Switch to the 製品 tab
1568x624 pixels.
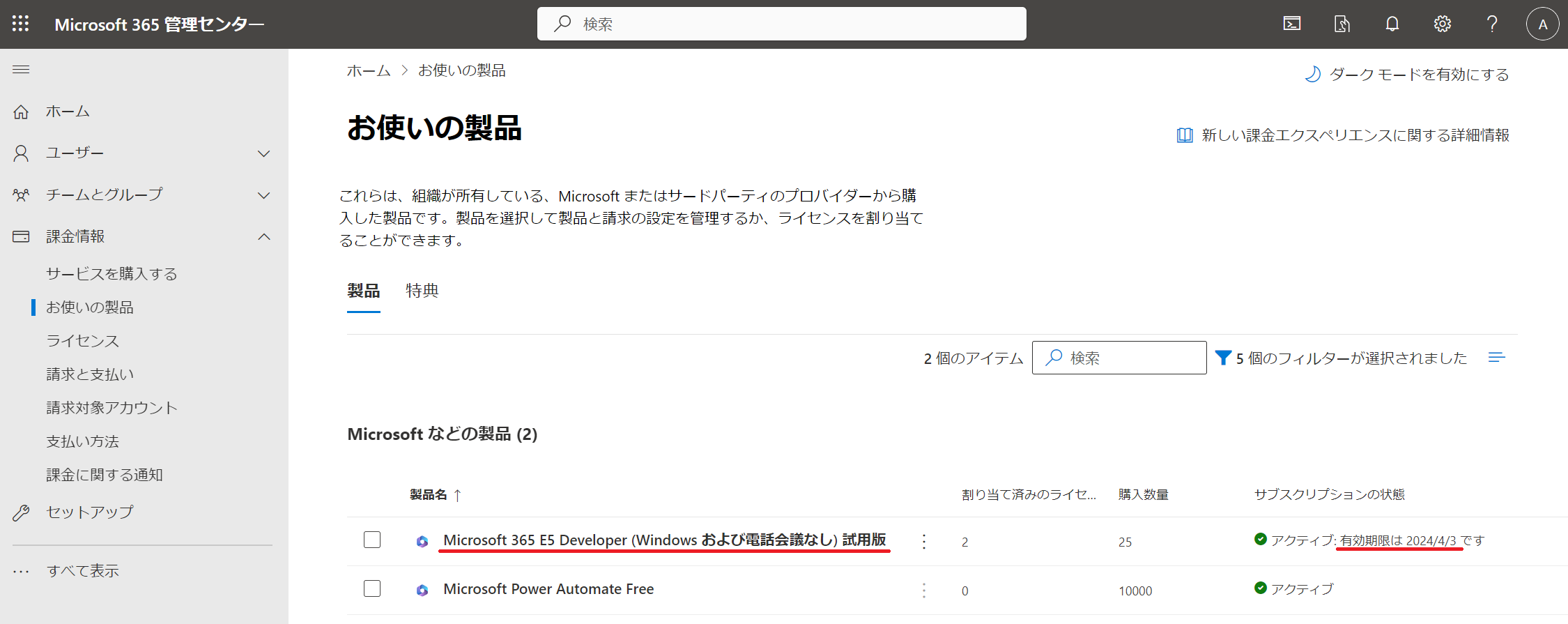[x=364, y=291]
